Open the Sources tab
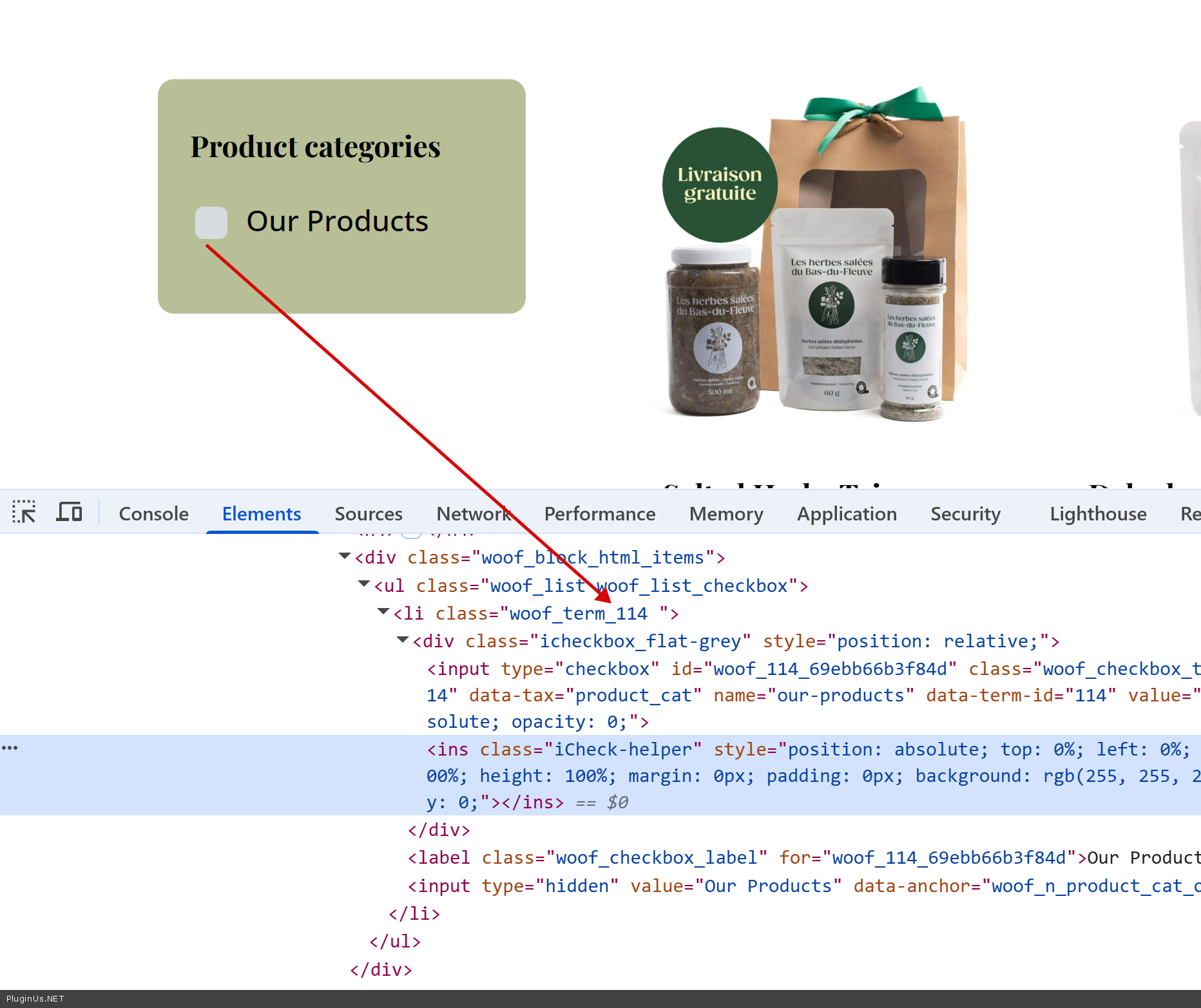The height and width of the screenshot is (1008, 1201). click(x=368, y=514)
